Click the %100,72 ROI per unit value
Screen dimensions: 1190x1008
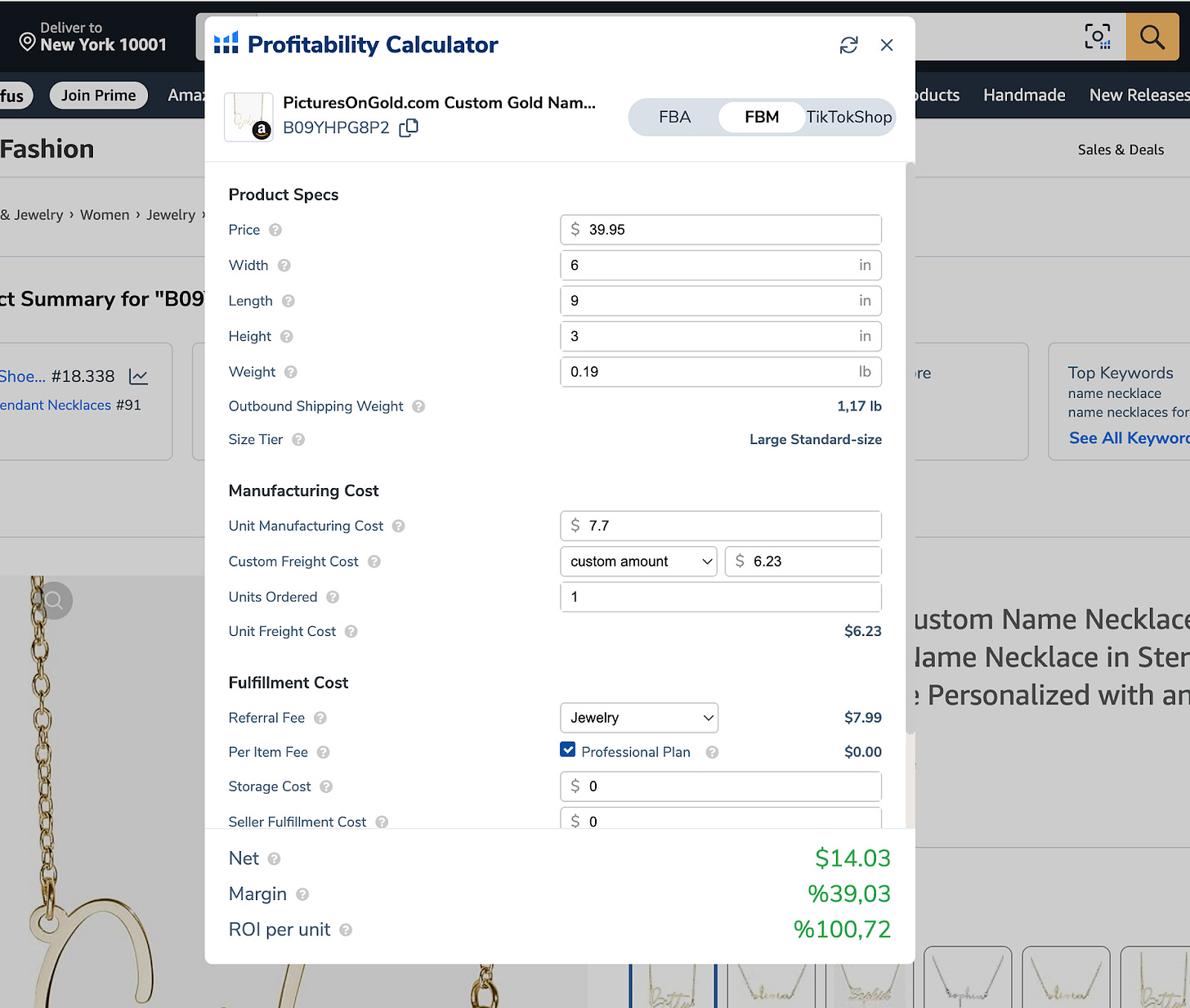(842, 930)
